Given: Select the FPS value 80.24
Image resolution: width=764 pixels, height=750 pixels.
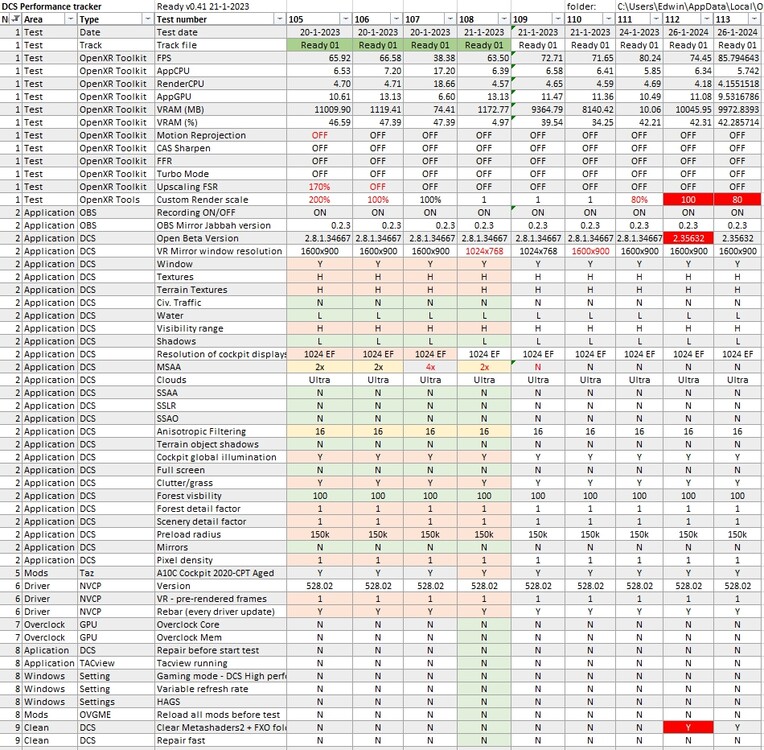Looking at the screenshot, I should tap(639, 58).
